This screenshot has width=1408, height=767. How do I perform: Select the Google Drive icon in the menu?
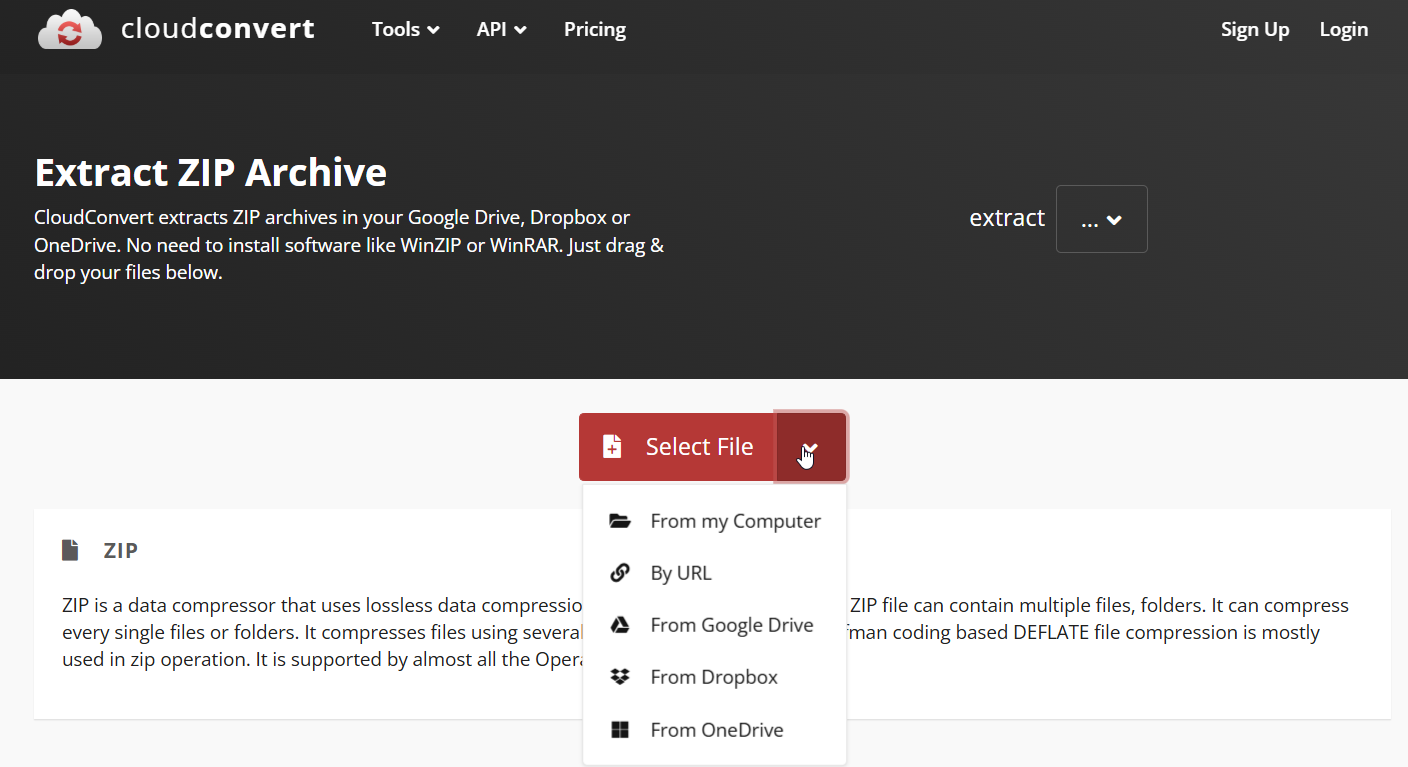point(620,624)
